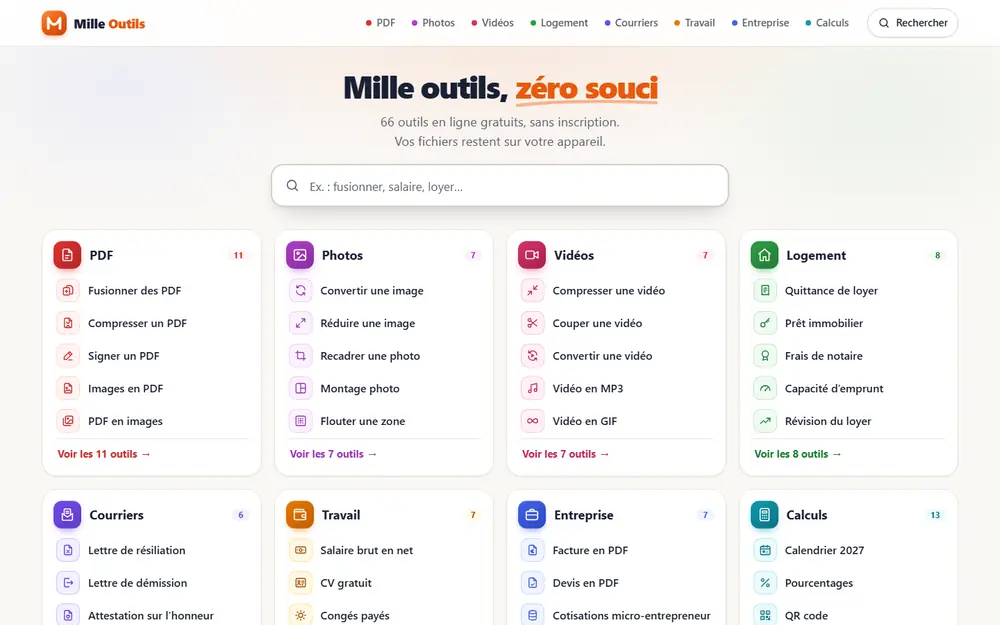
Task: Click the music note icon beside Vidéo en MP3
Action: 533,388
